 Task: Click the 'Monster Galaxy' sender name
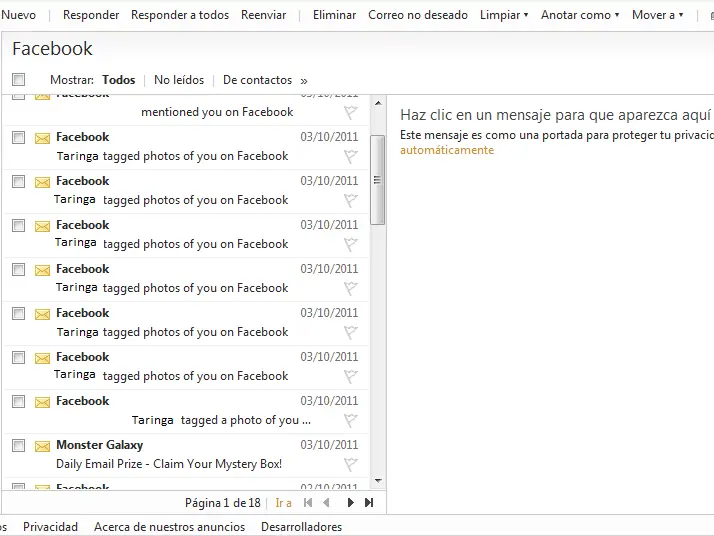tap(100, 445)
